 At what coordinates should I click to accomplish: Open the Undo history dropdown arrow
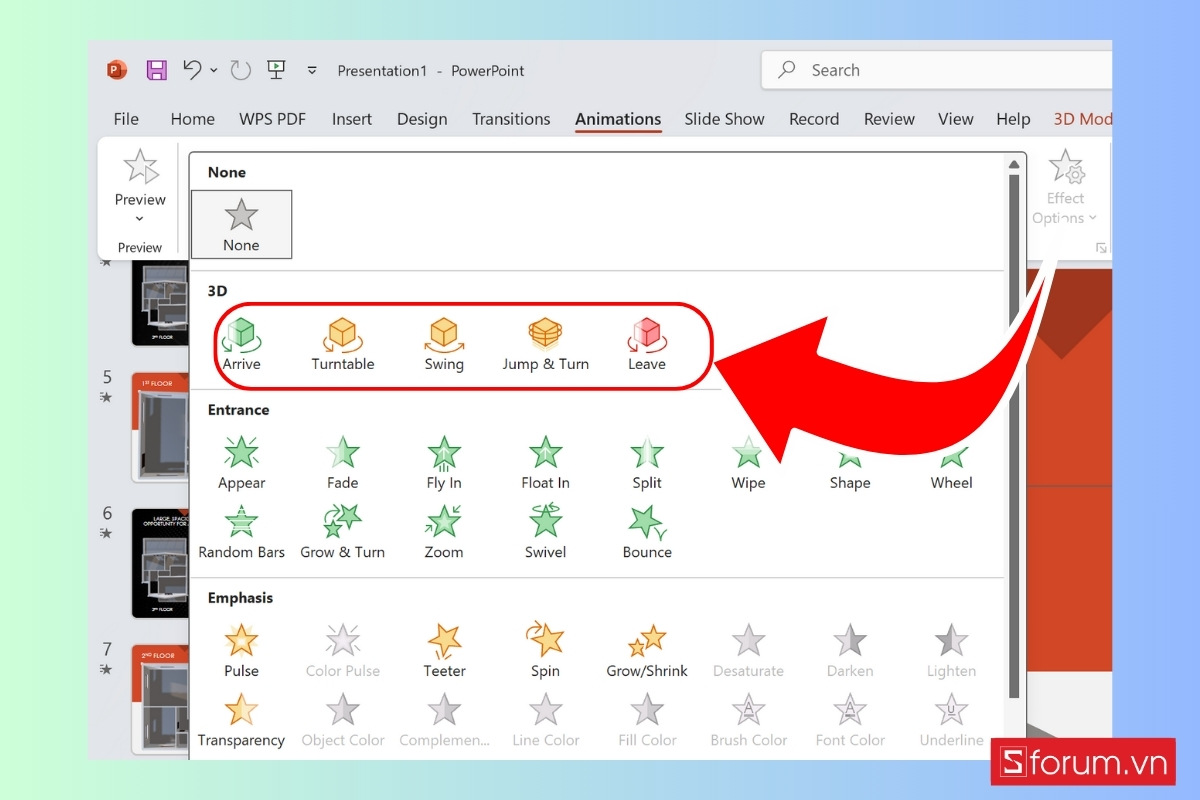tap(214, 70)
